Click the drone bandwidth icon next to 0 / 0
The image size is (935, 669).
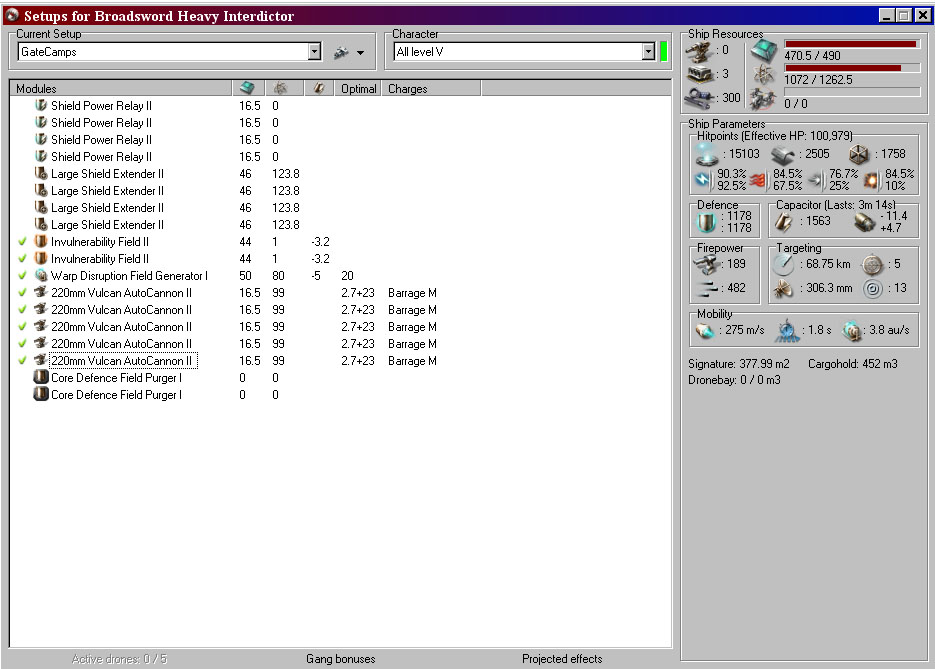coord(764,99)
